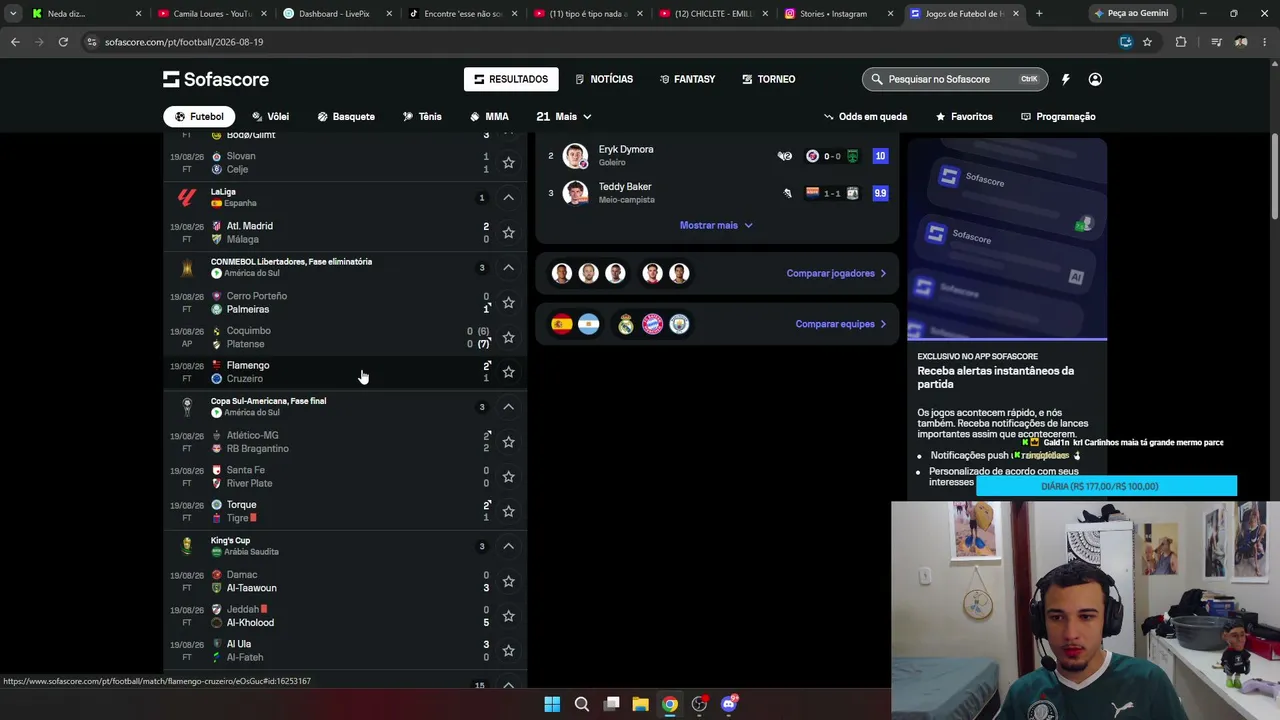
Task: Click the Spain flag team icon
Action: (562, 324)
